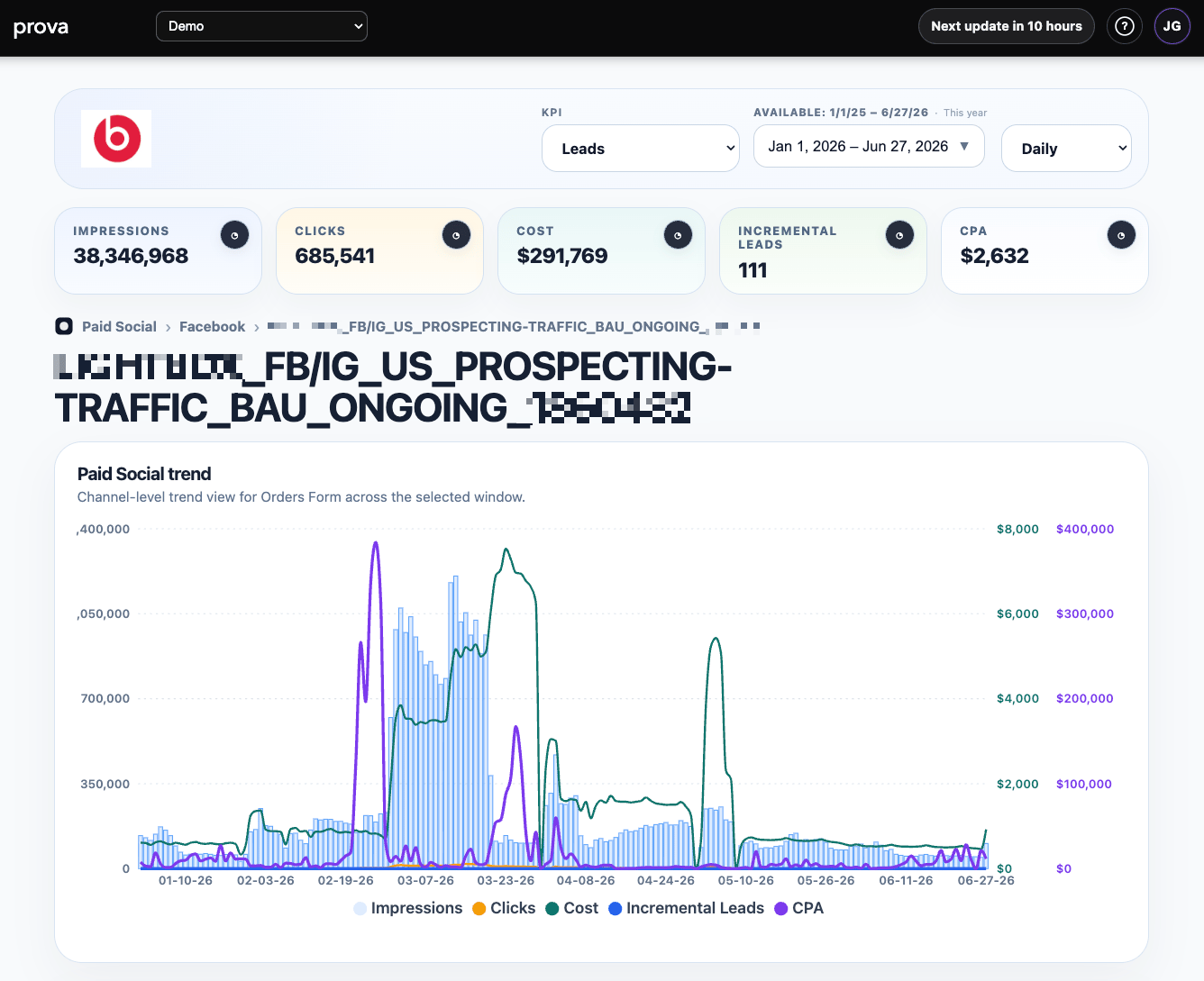This screenshot has width=1204, height=981.
Task: Open the help question mark icon
Action: [1124, 26]
